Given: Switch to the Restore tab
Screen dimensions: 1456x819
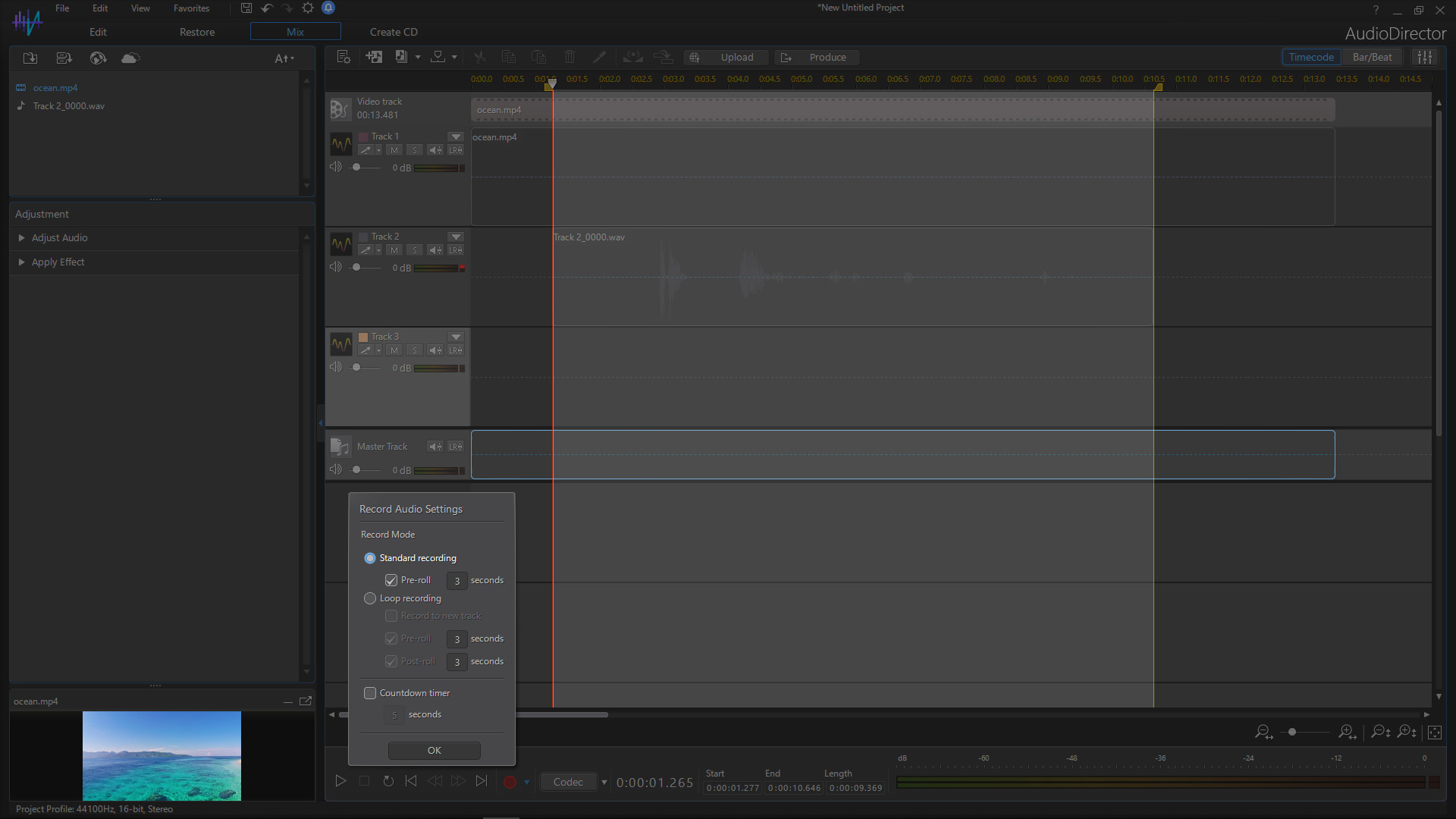Looking at the screenshot, I should coord(197,32).
